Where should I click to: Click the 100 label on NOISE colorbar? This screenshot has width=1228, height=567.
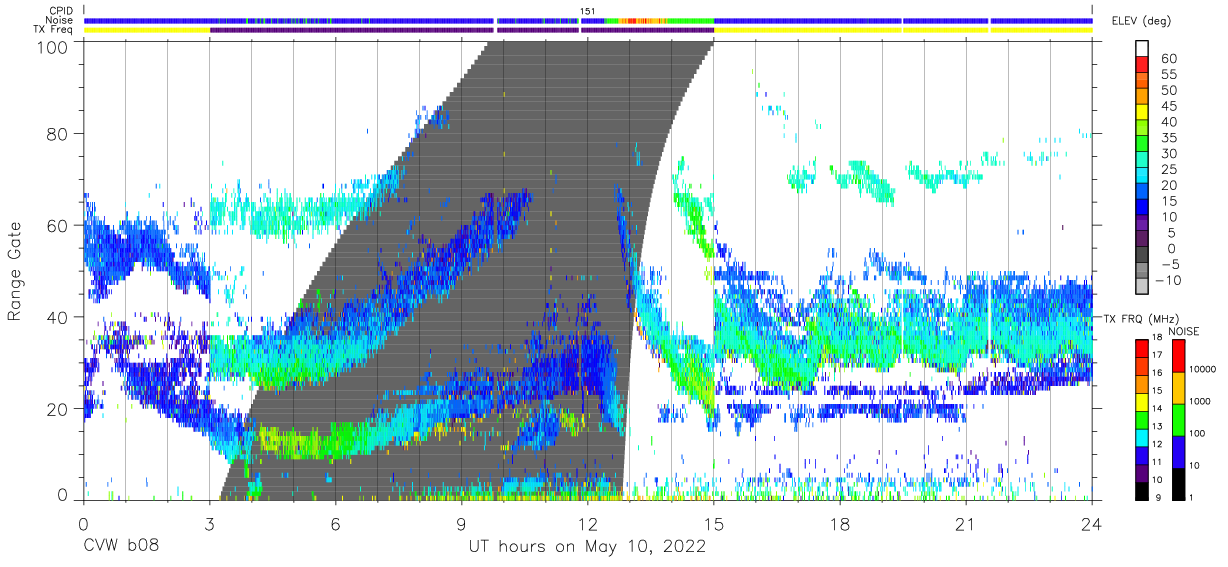(x=1195, y=434)
